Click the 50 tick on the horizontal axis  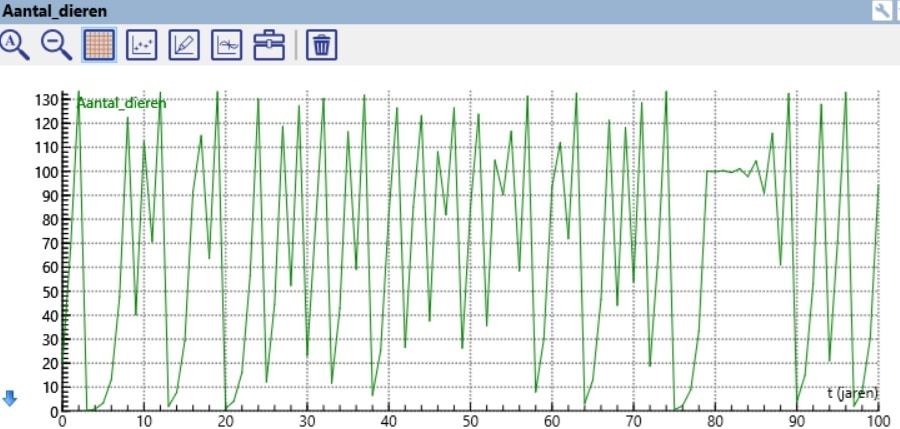470,421
